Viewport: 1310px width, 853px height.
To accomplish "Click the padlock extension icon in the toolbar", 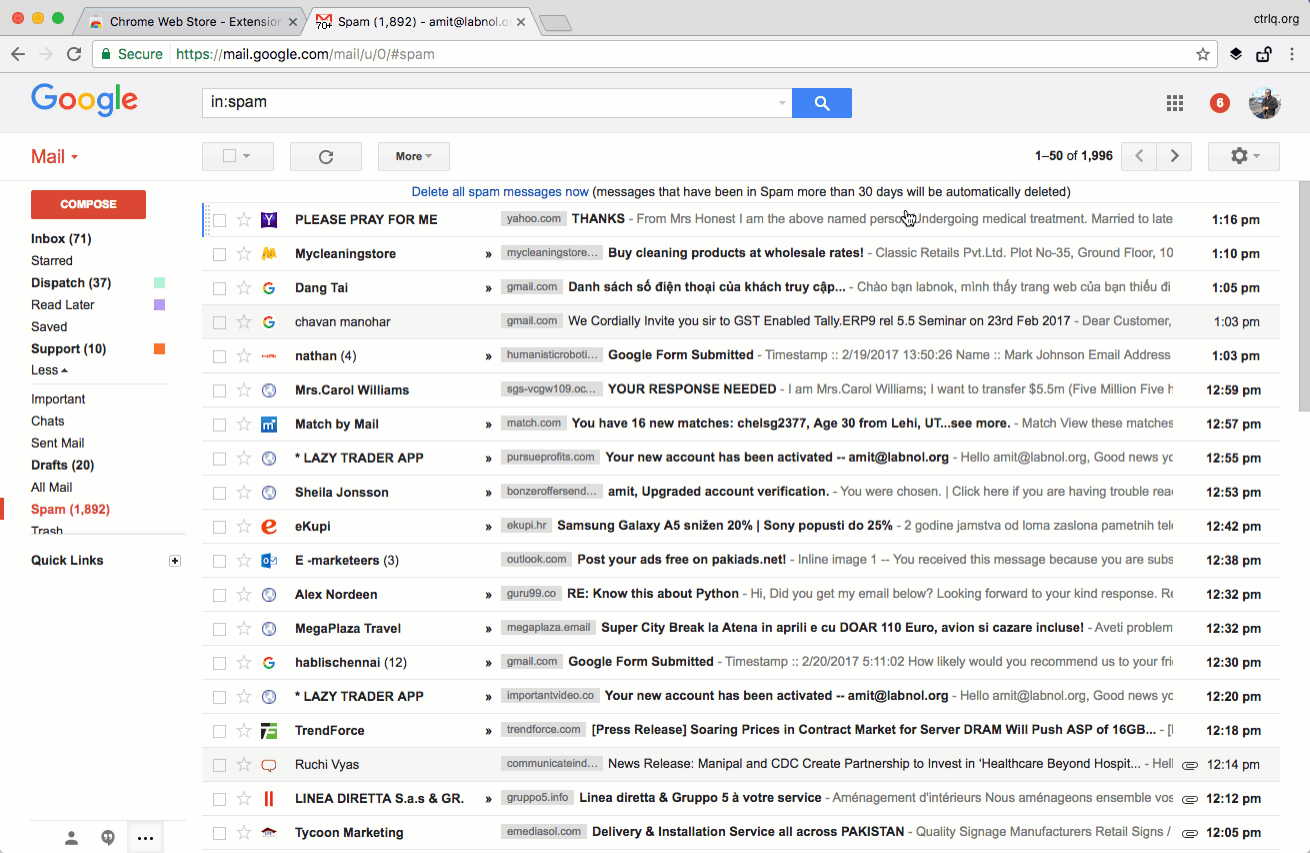I will pos(1264,54).
